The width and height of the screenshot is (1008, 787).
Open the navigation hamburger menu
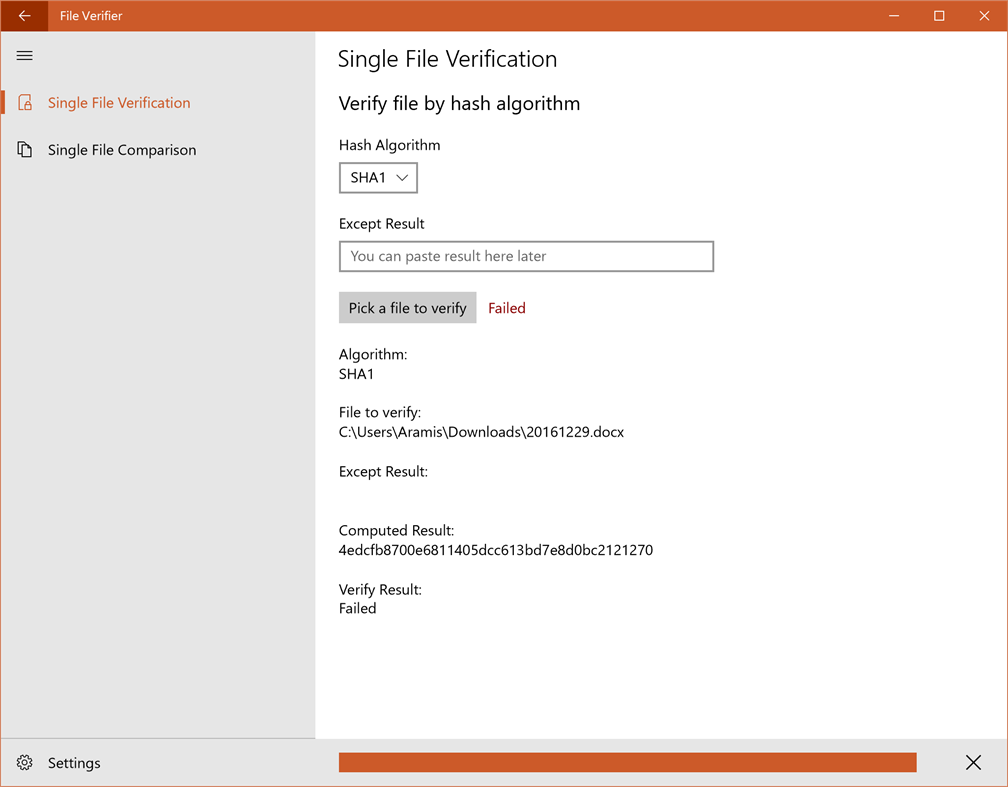click(24, 56)
